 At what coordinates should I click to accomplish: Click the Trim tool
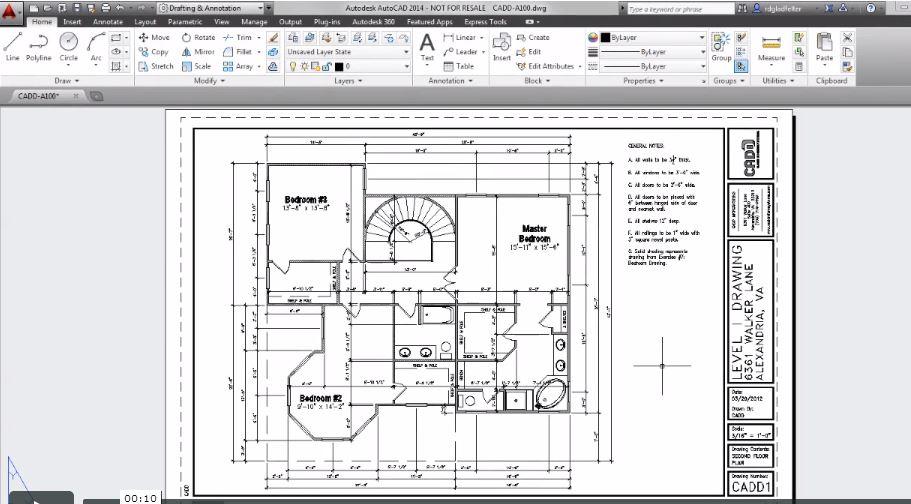[x=238, y=37]
